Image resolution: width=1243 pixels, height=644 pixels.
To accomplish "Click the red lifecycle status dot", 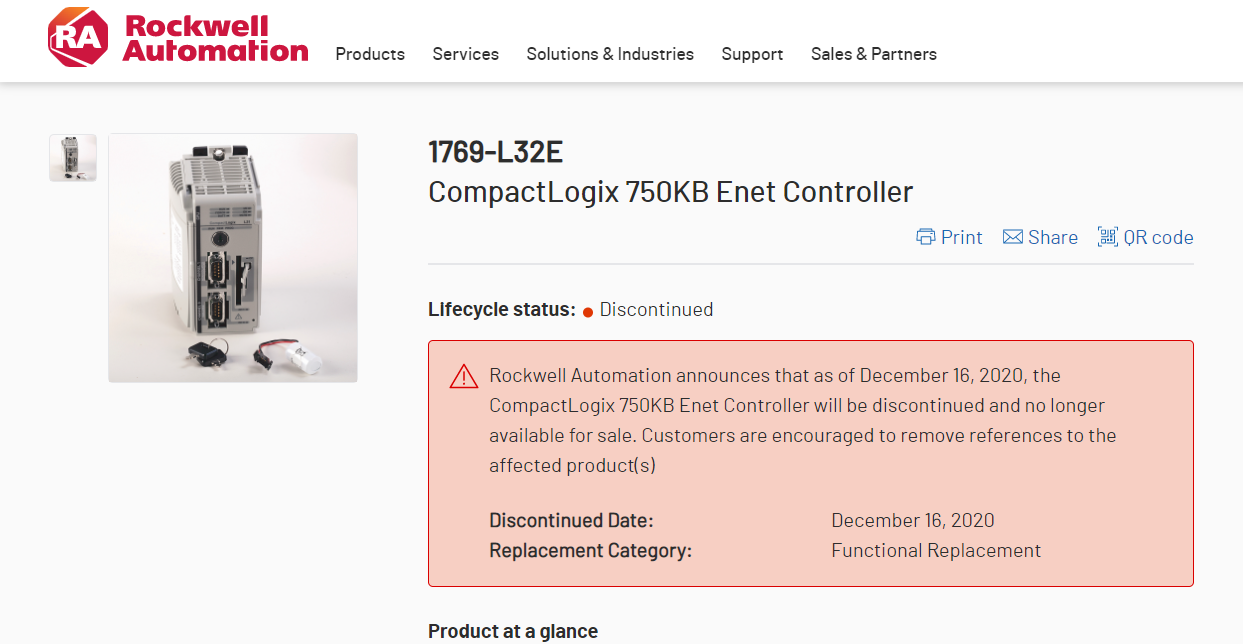I will point(588,310).
